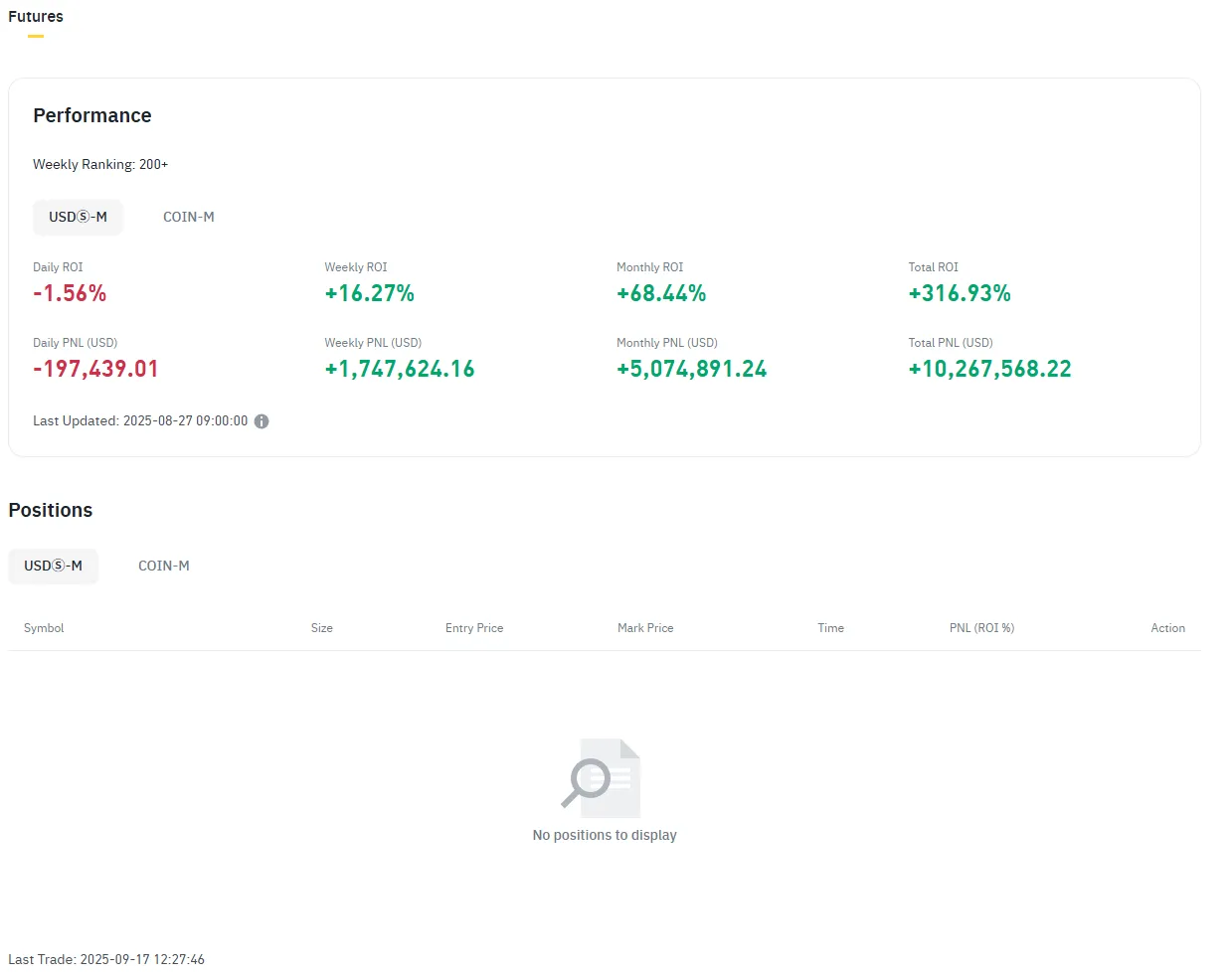Click the info icon beside Last Updated
1232x979 pixels.
pyautogui.click(x=262, y=421)
